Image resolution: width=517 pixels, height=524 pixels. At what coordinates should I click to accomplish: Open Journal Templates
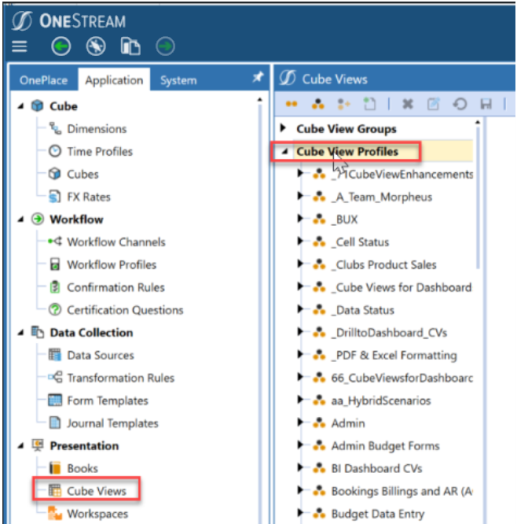tap(113, 423)
